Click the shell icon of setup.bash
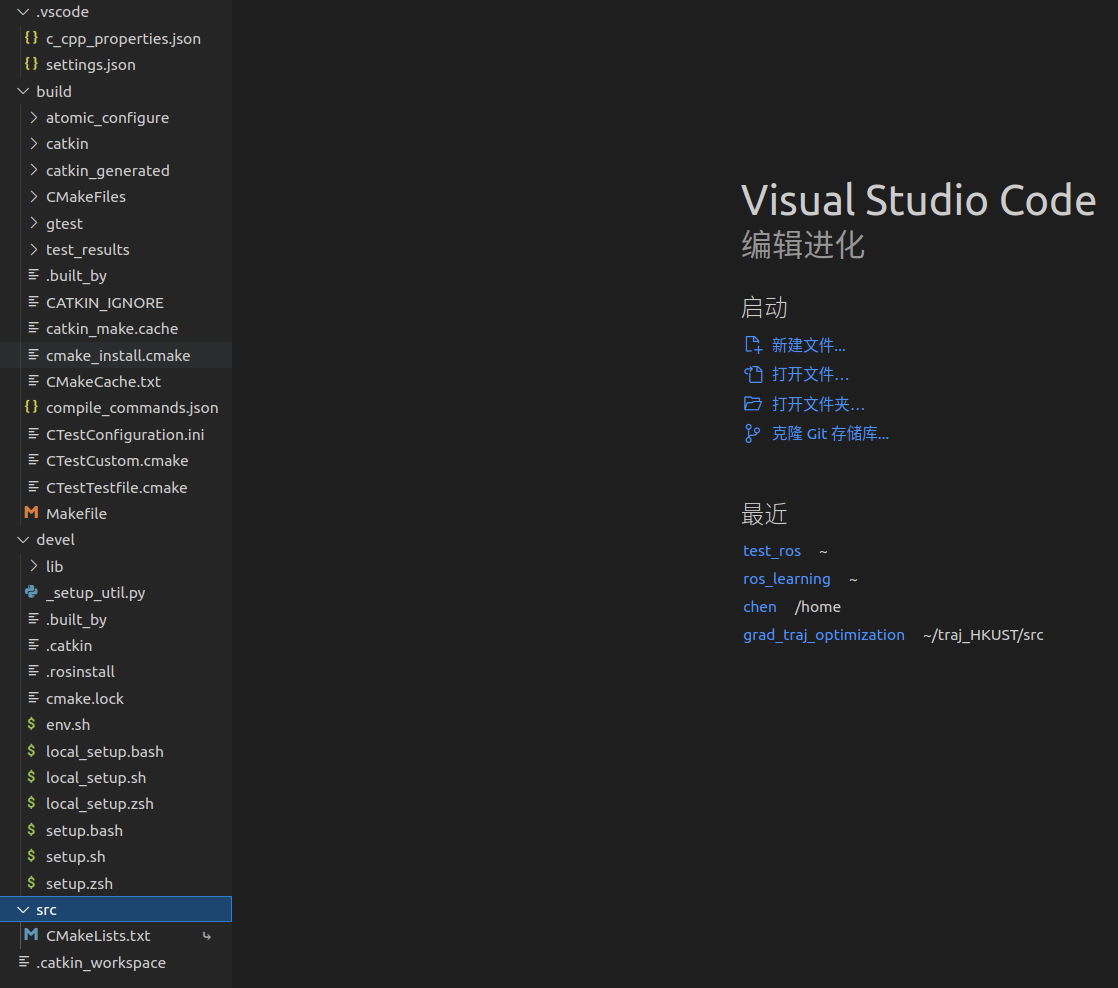Viewport: 1118px width, 988px height. (x=31, y=830)
